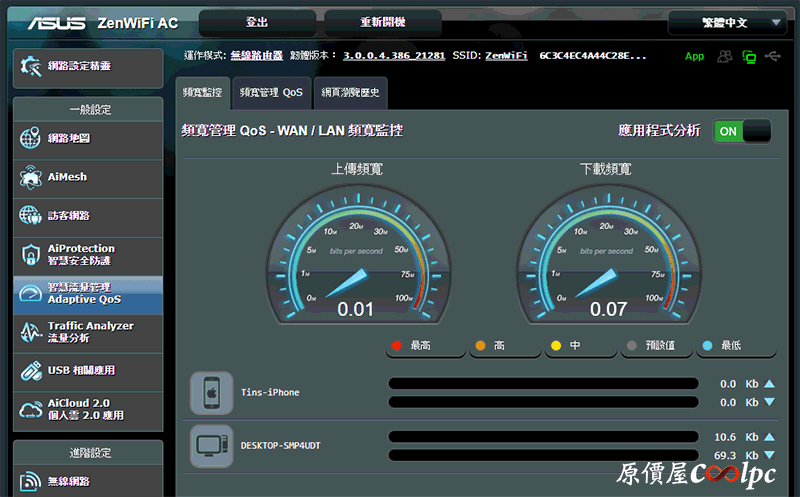
Task: Click Tins-iPhone upload arrow icon
Action: (770, 384)
